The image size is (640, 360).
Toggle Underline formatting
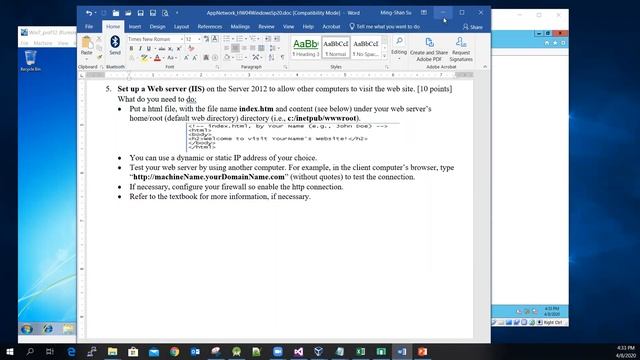point(149,49)
